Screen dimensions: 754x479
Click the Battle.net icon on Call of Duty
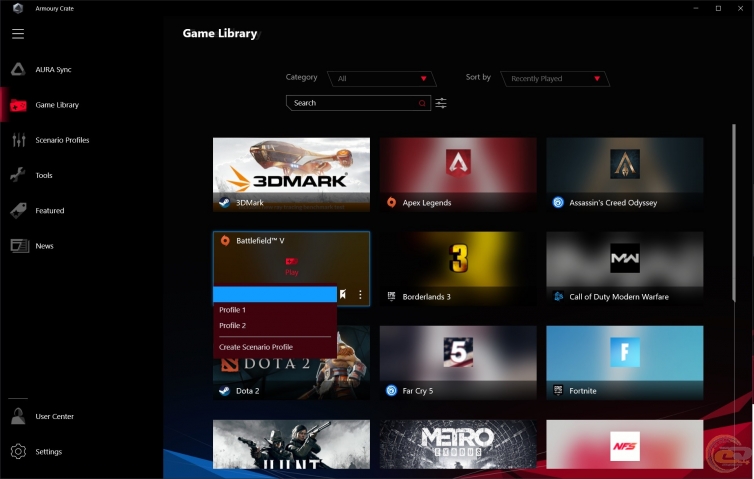558,296
